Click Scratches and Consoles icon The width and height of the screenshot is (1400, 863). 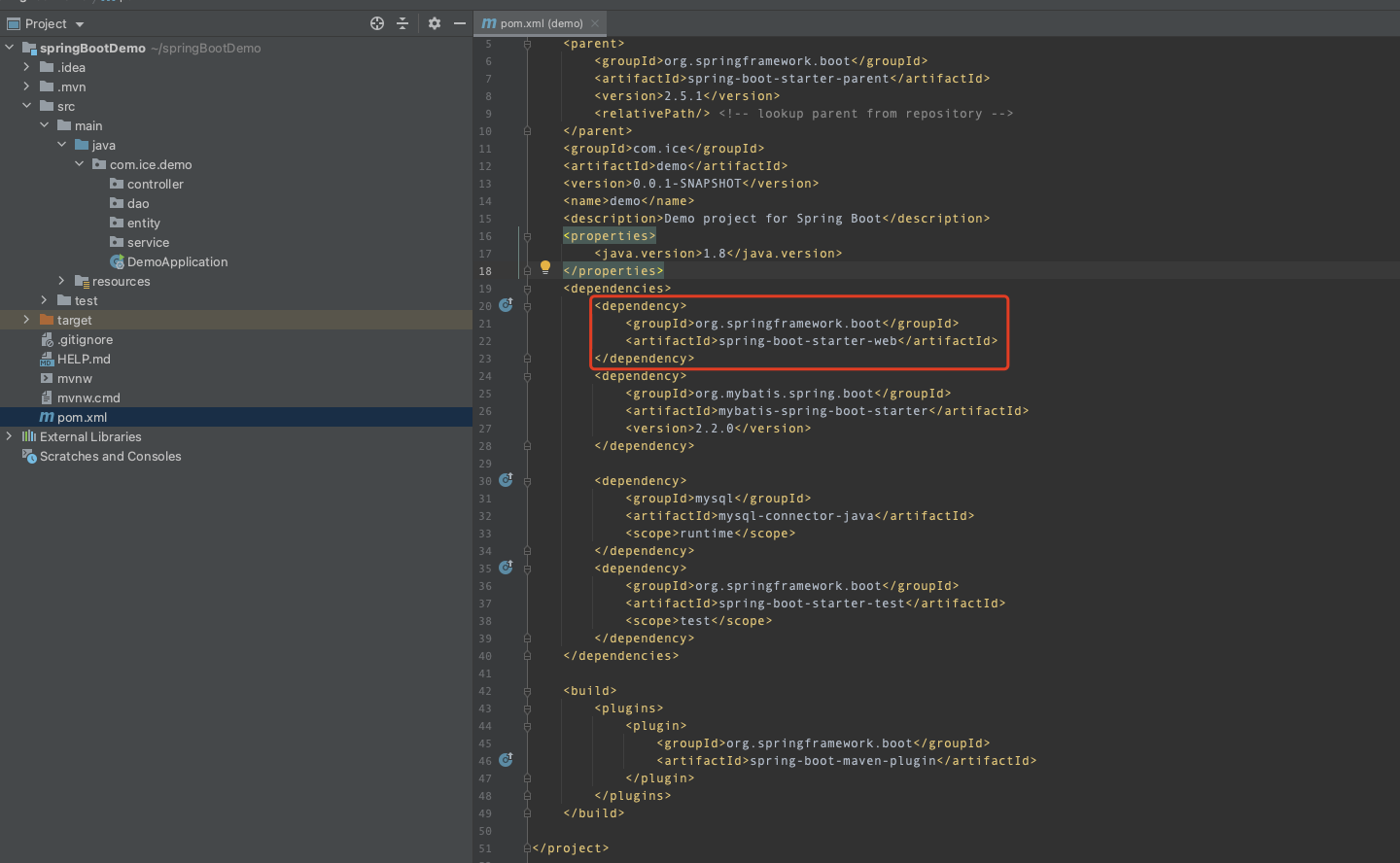(29, 456)
